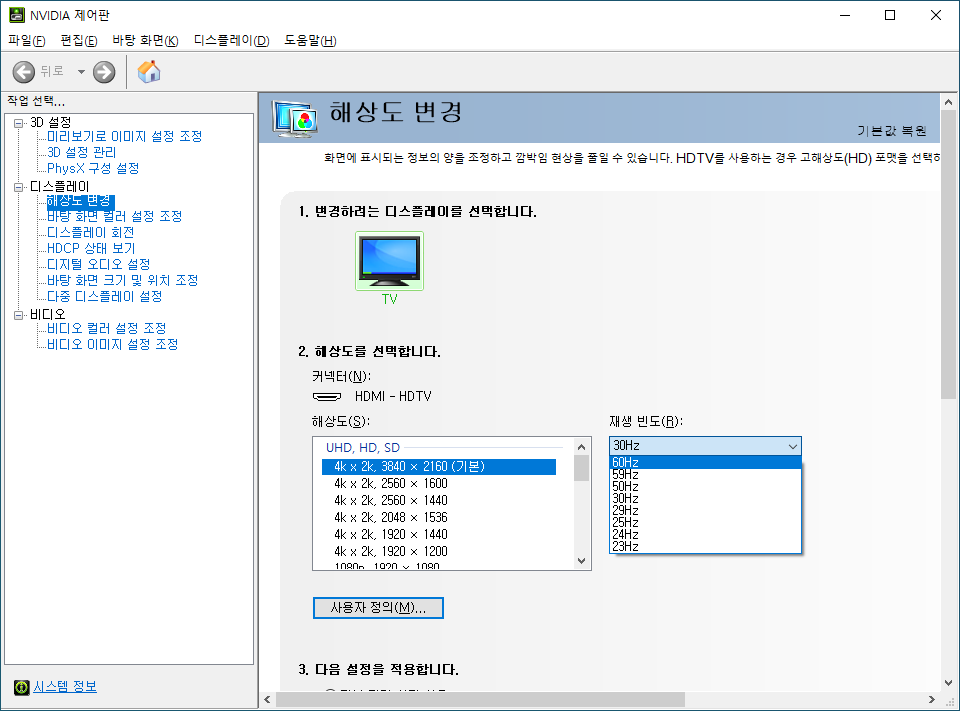Select 30Hz in the dropdown list
This screenshot has height=711, width=960.
click(x=705, y=498)
